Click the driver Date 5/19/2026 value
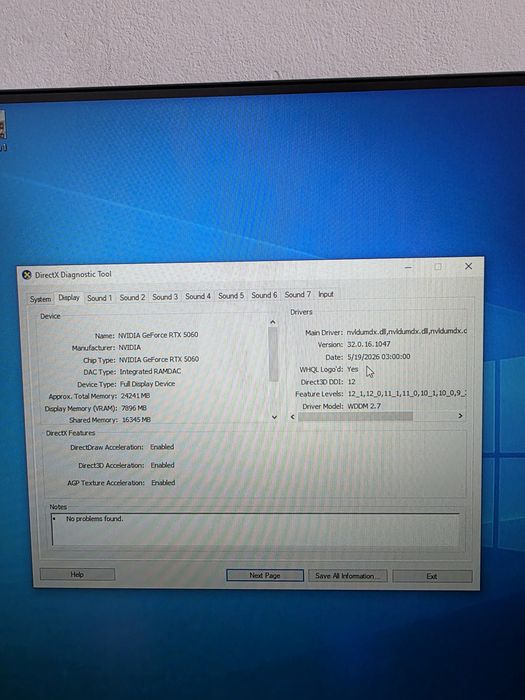 (379, 357)
